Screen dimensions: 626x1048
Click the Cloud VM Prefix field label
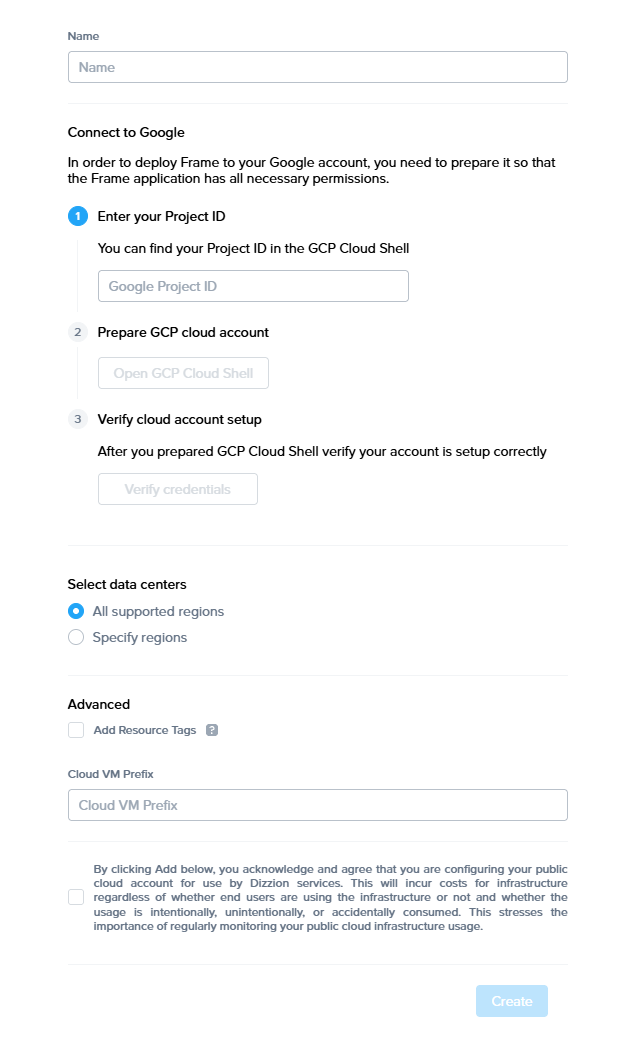(x=110, y=774)
